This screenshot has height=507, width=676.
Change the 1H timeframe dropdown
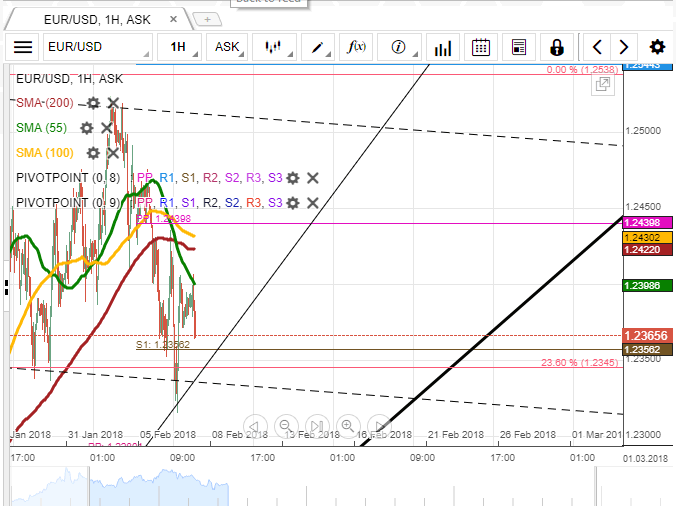179,47
